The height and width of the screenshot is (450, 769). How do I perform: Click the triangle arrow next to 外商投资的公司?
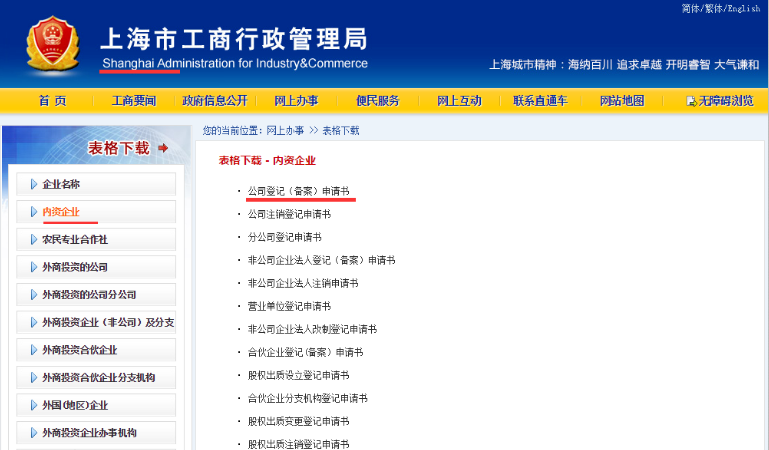(x=34, y=267)
